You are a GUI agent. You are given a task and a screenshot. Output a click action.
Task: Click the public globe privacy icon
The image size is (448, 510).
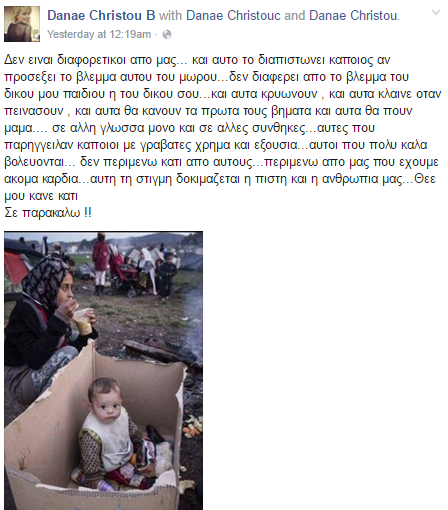click(x=167, y=35)
